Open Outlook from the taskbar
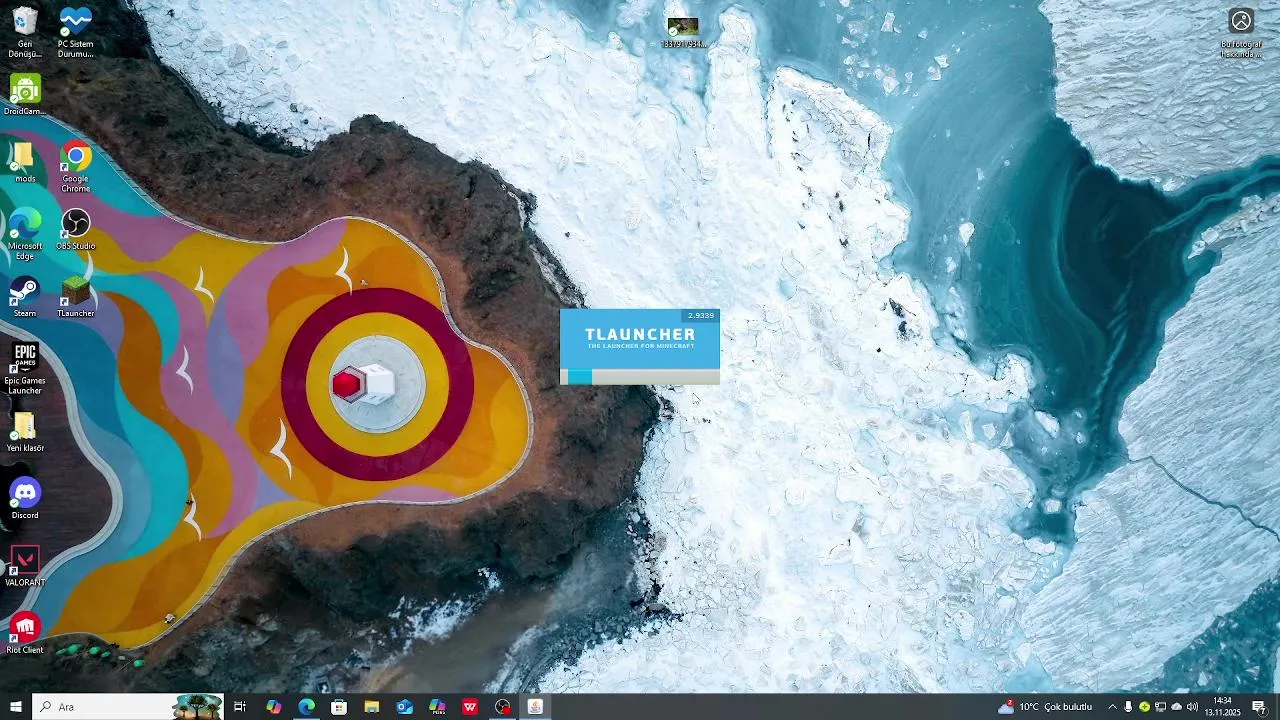 pyautogui.click(x=404, y=707)
